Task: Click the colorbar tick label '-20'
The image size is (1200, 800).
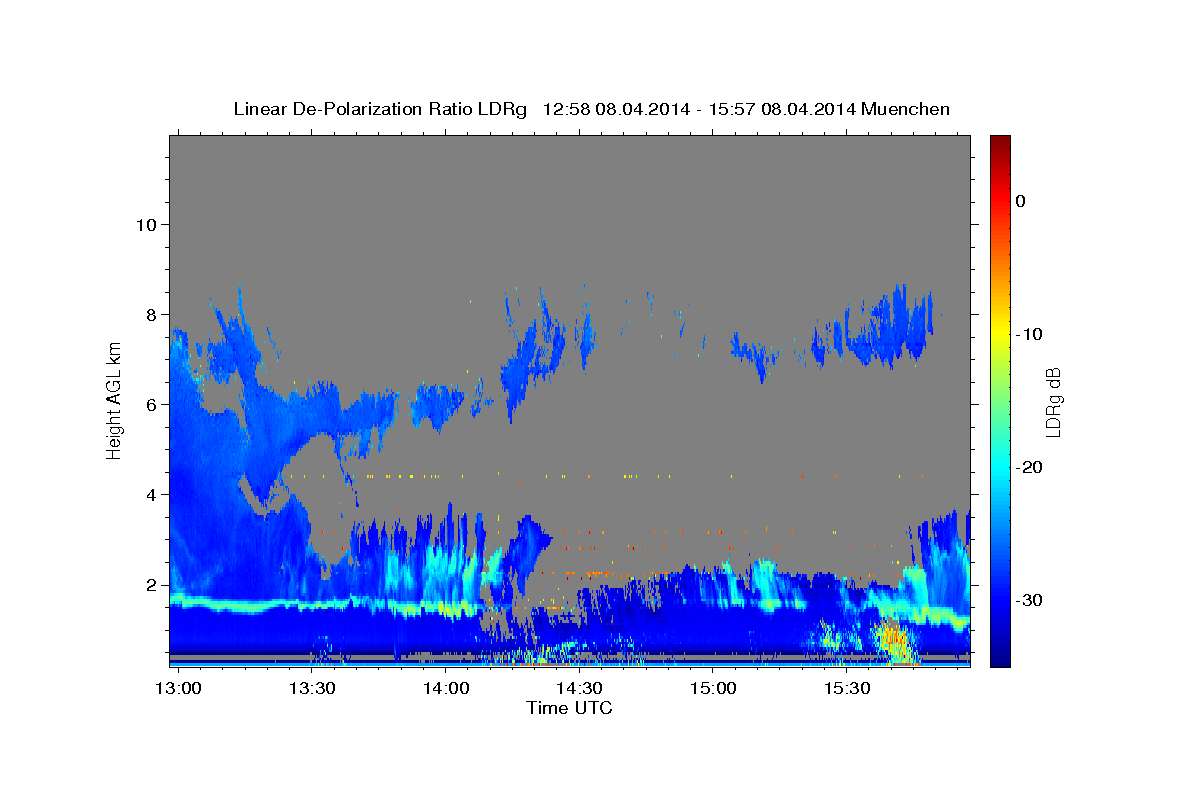Action: tap(1029, 467)
